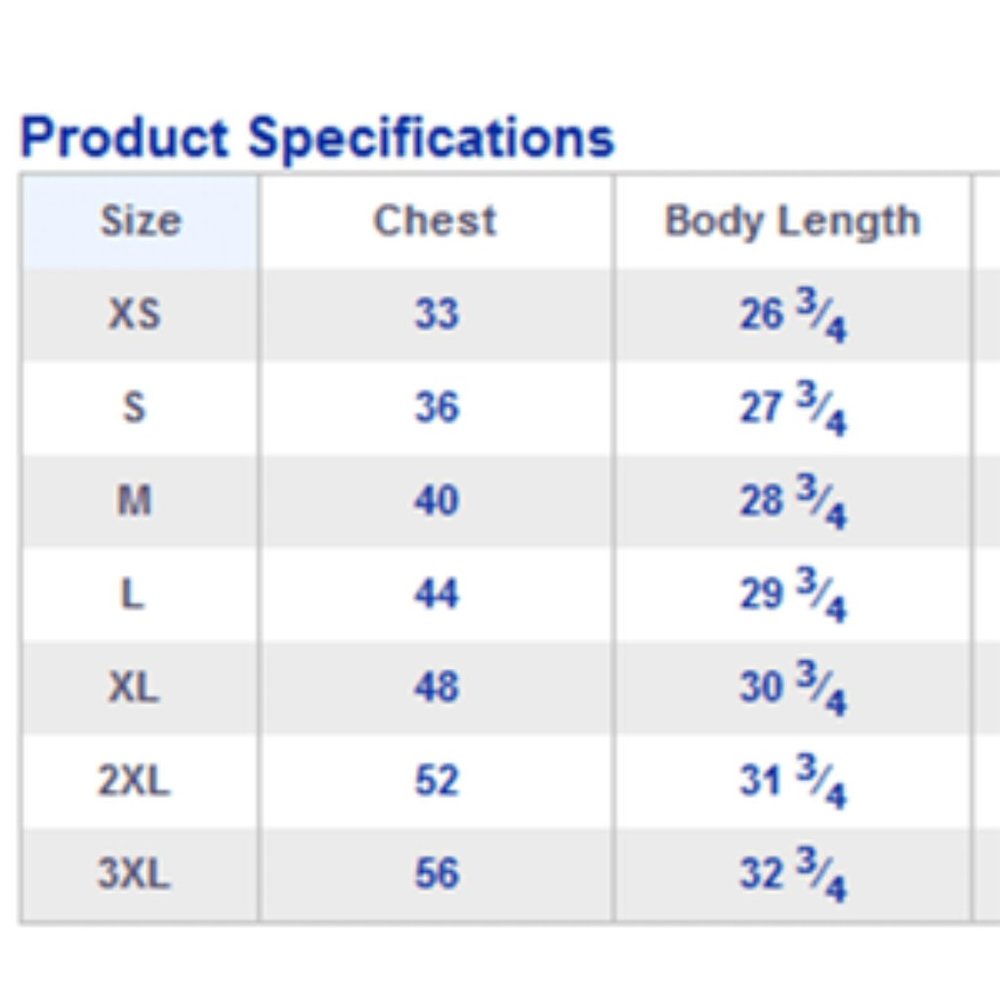The image size is (1000, 1000).
Task: Select the Body Length column header
Action: (792, 221)
